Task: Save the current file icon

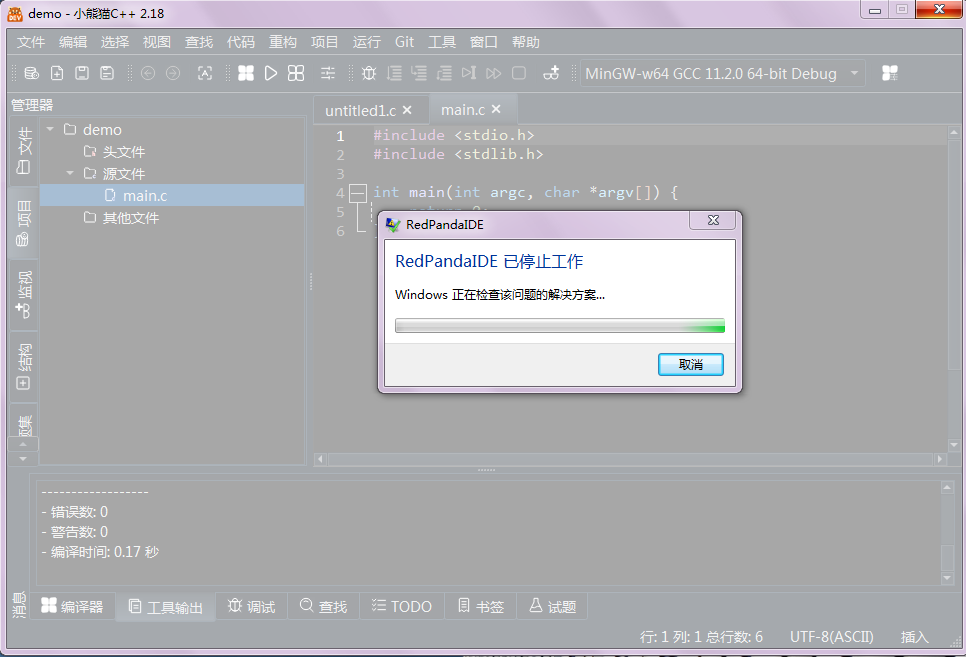Action: point(82,73)
